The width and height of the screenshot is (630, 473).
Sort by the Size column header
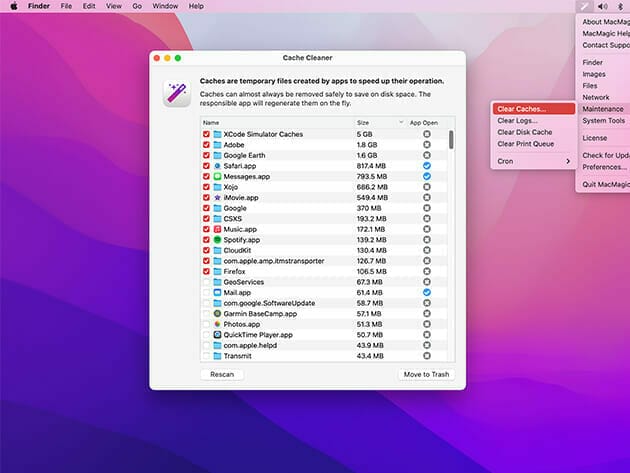(x=363, y=122)
